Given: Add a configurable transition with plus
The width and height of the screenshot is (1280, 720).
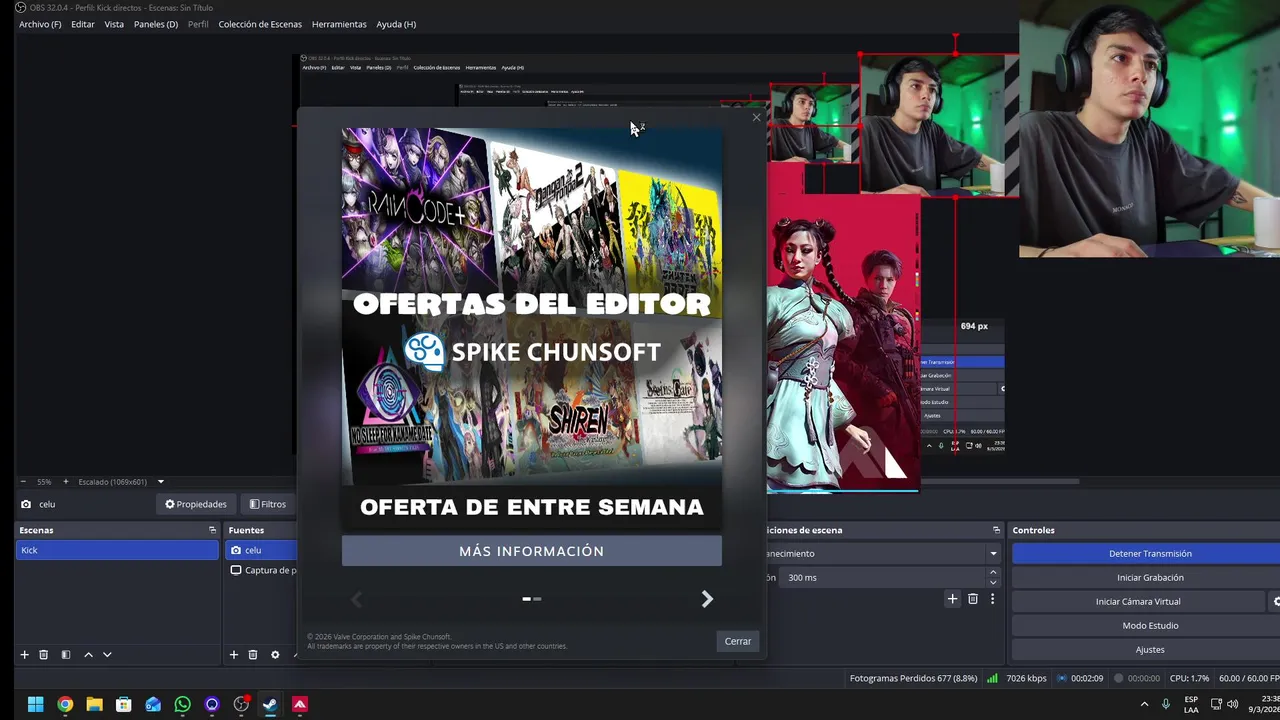Looking at the screenshot, I should tap(952, 599).
